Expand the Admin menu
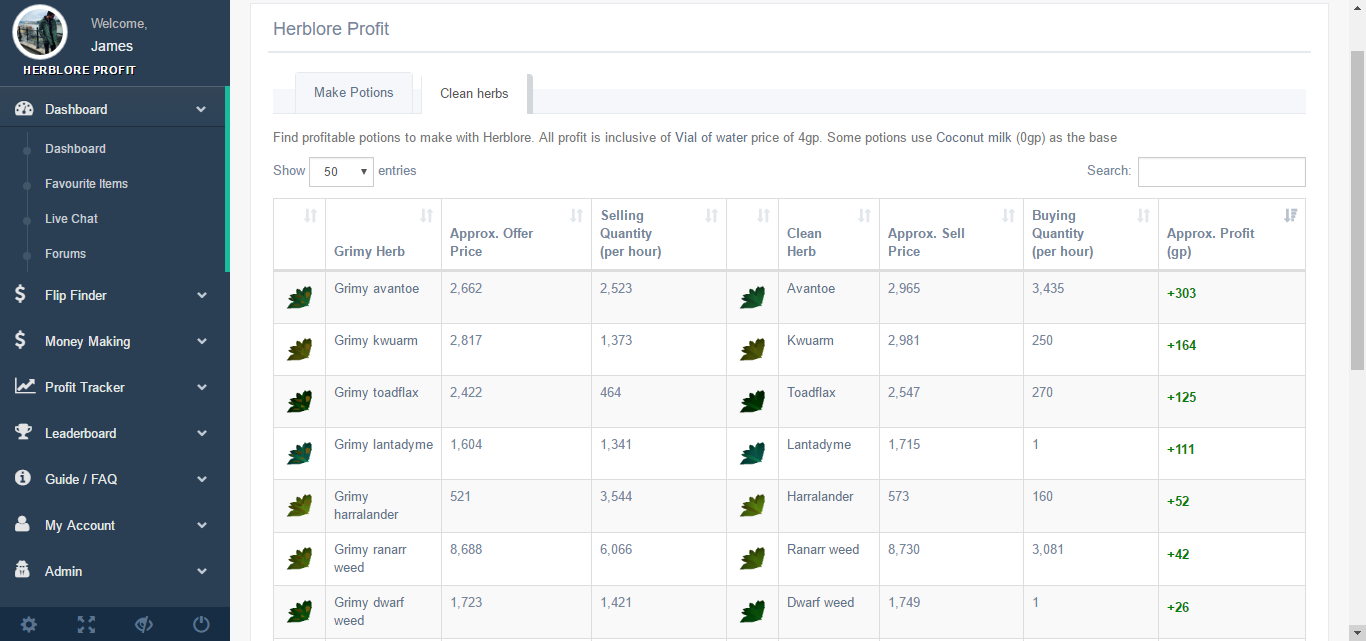The image size is (1366, 641). coord(201,571)
